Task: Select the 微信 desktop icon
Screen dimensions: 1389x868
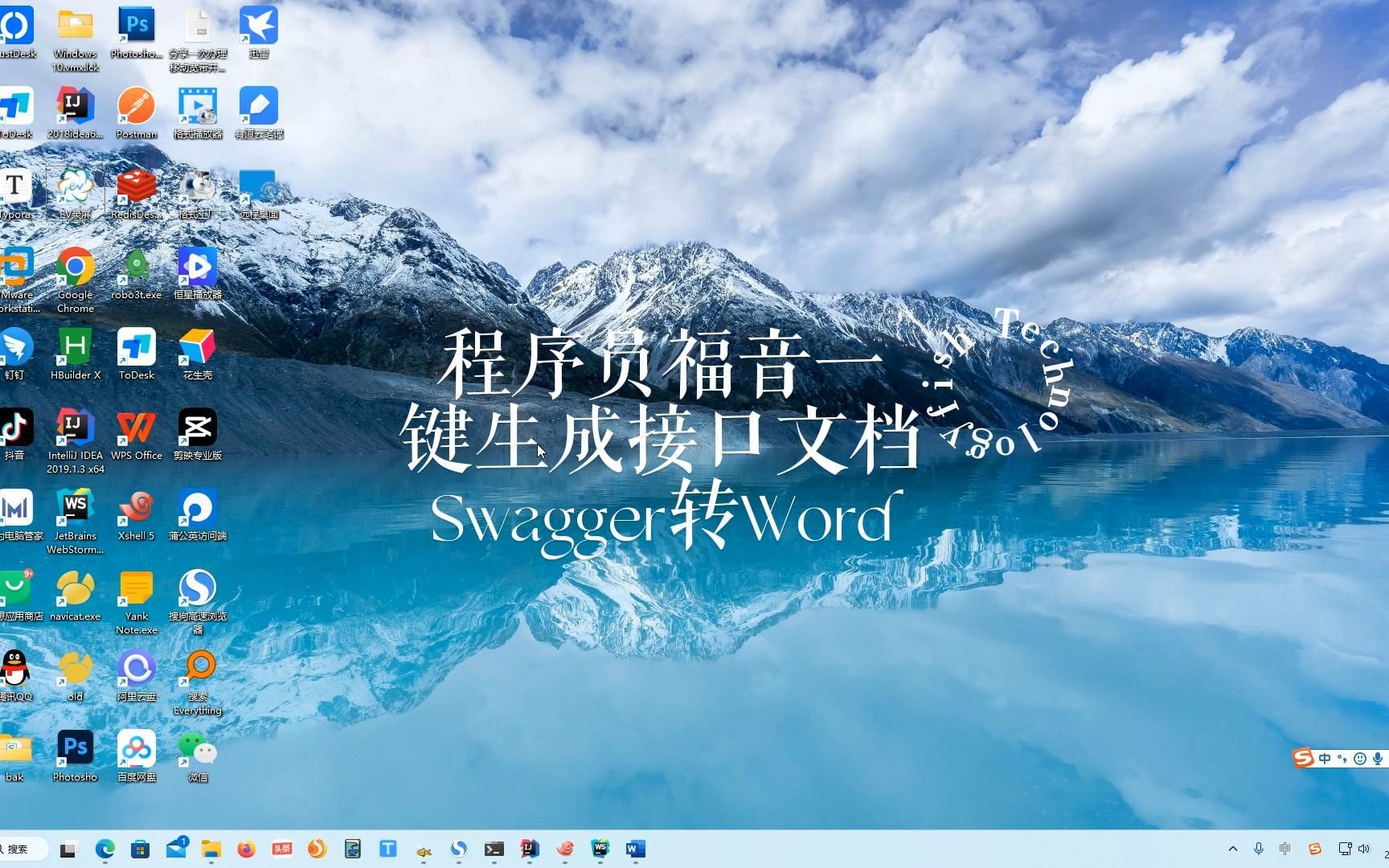Action: pyautogui.click(x=197, y=756)
